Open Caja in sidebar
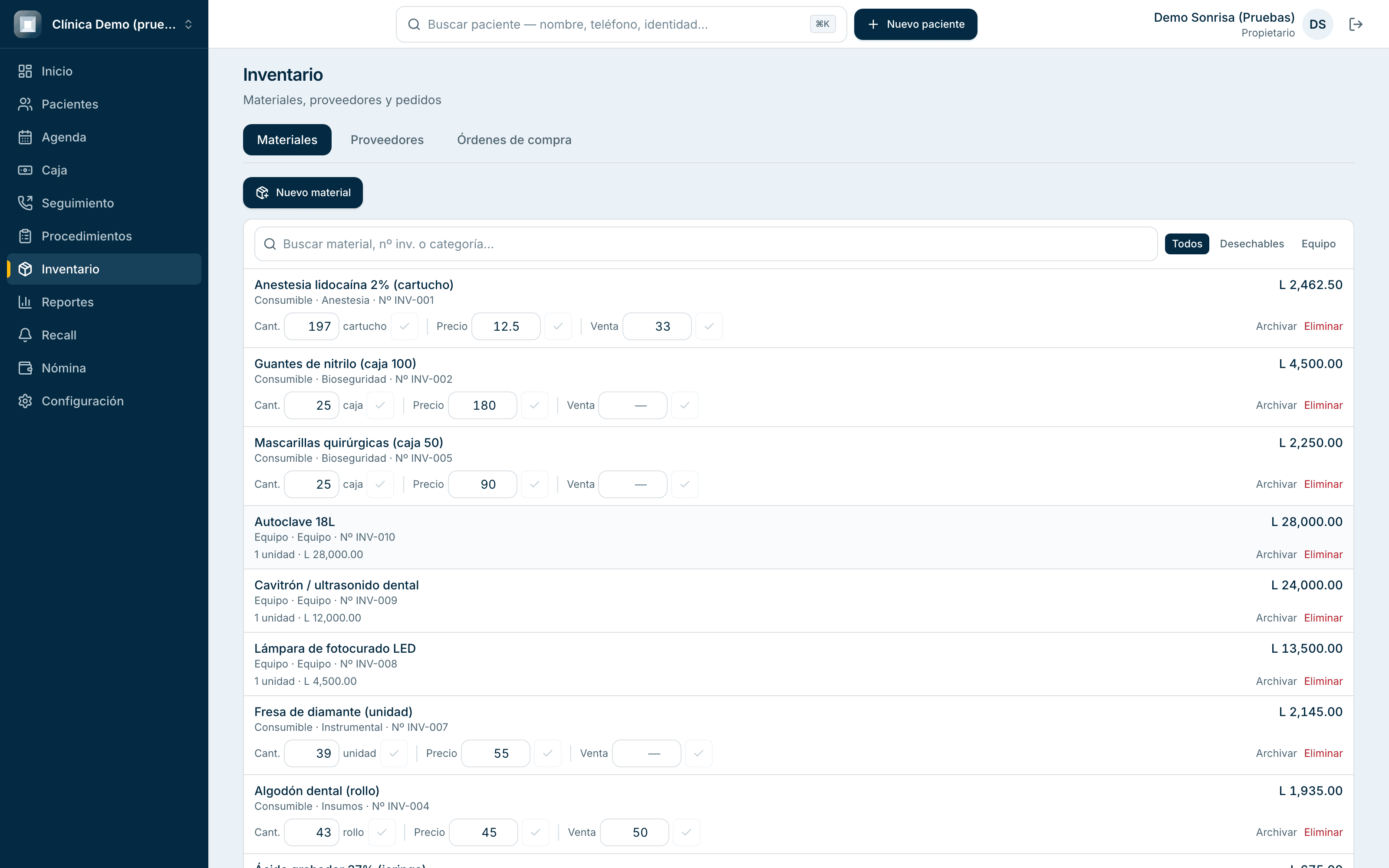 click(x=104, y=170)
